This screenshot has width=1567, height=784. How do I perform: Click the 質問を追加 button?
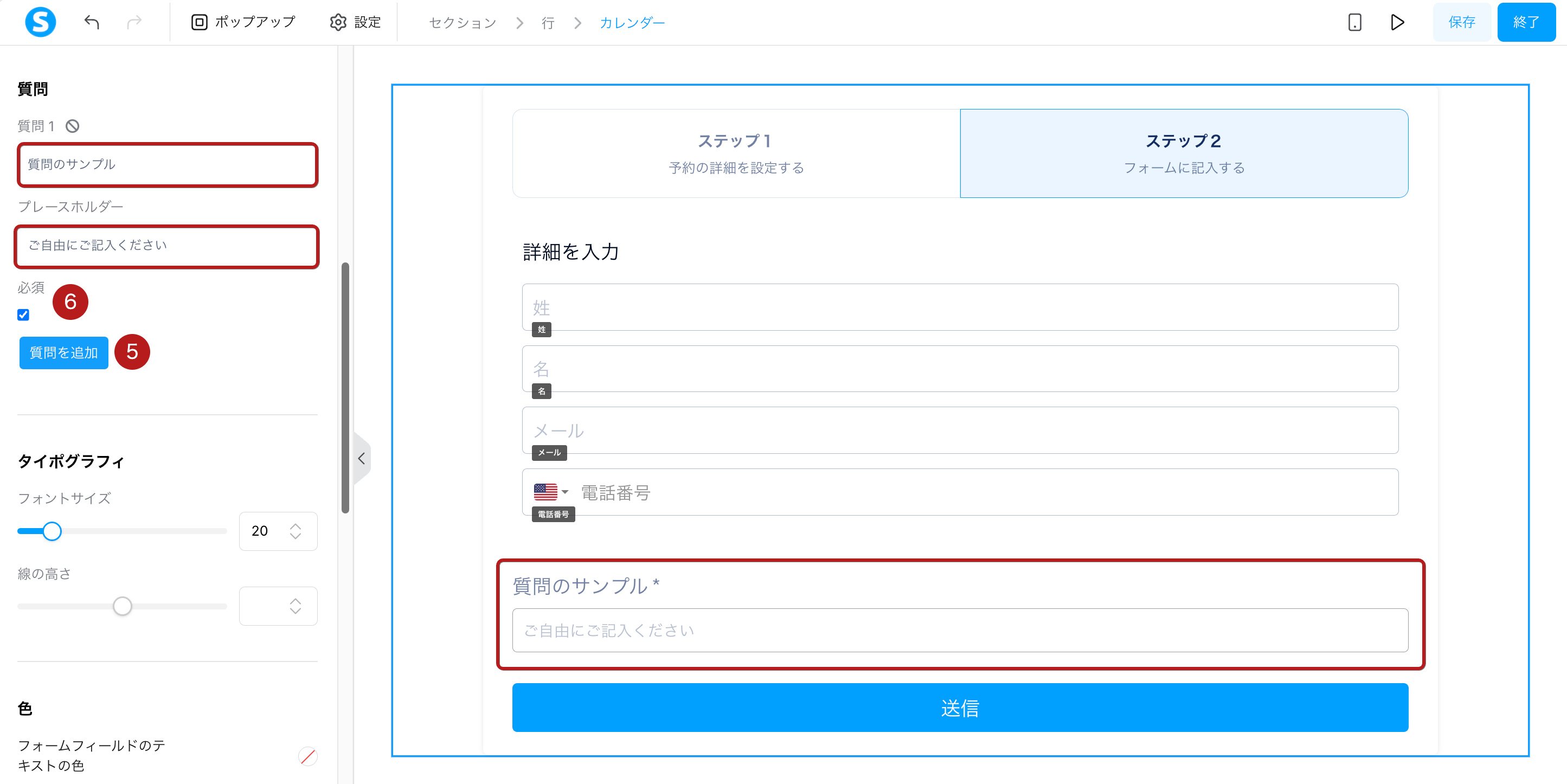click(64, 353)
